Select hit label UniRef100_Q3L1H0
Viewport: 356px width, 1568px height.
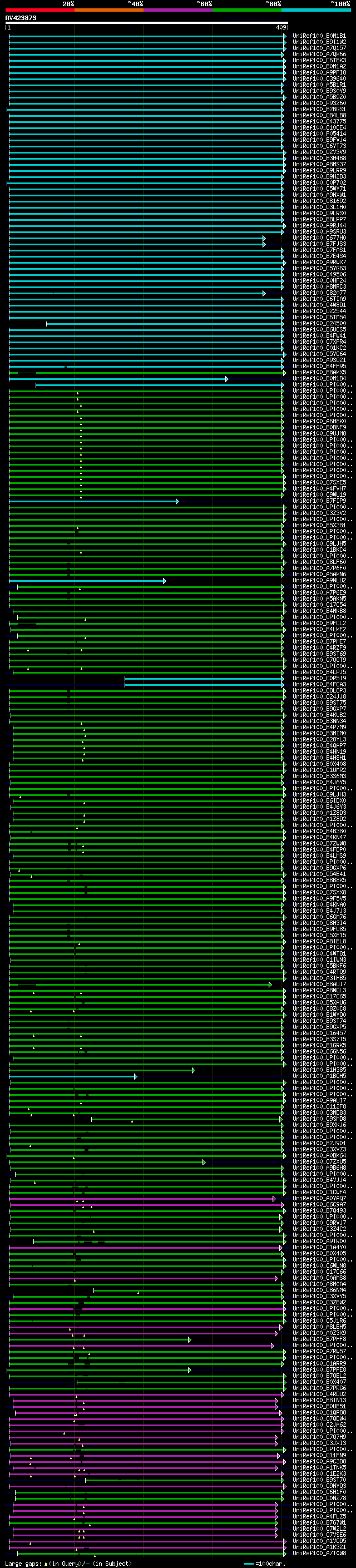tap(319, 207)
